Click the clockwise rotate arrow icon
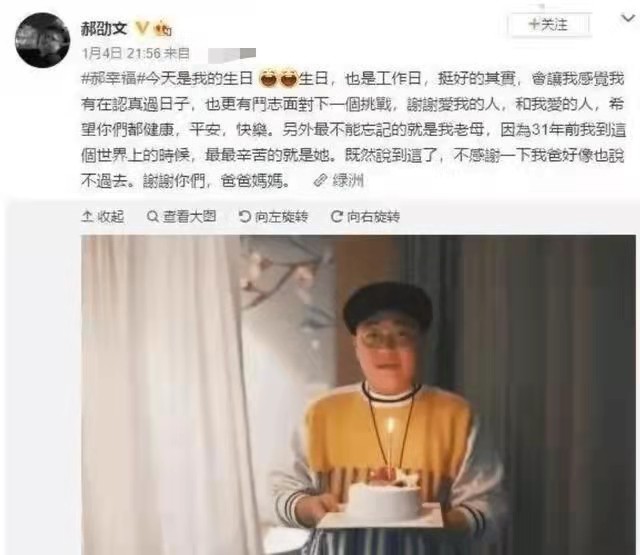Viewport: 640px width, 555px height. point(337,216)
